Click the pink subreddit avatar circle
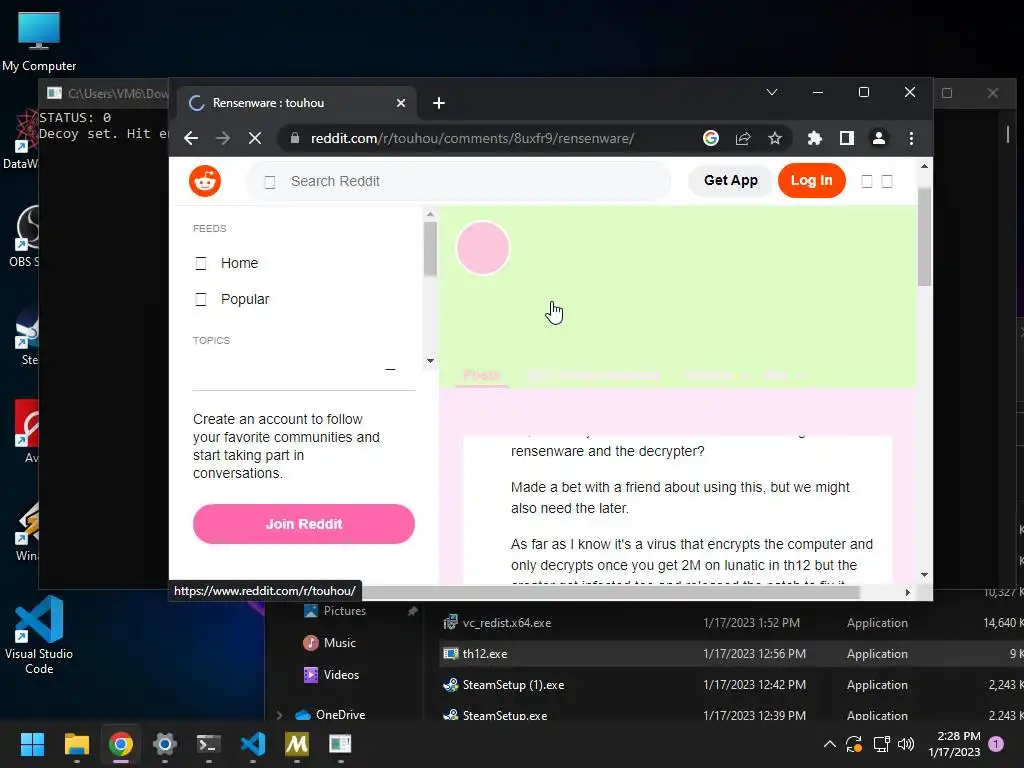 [x=483, y=248]
